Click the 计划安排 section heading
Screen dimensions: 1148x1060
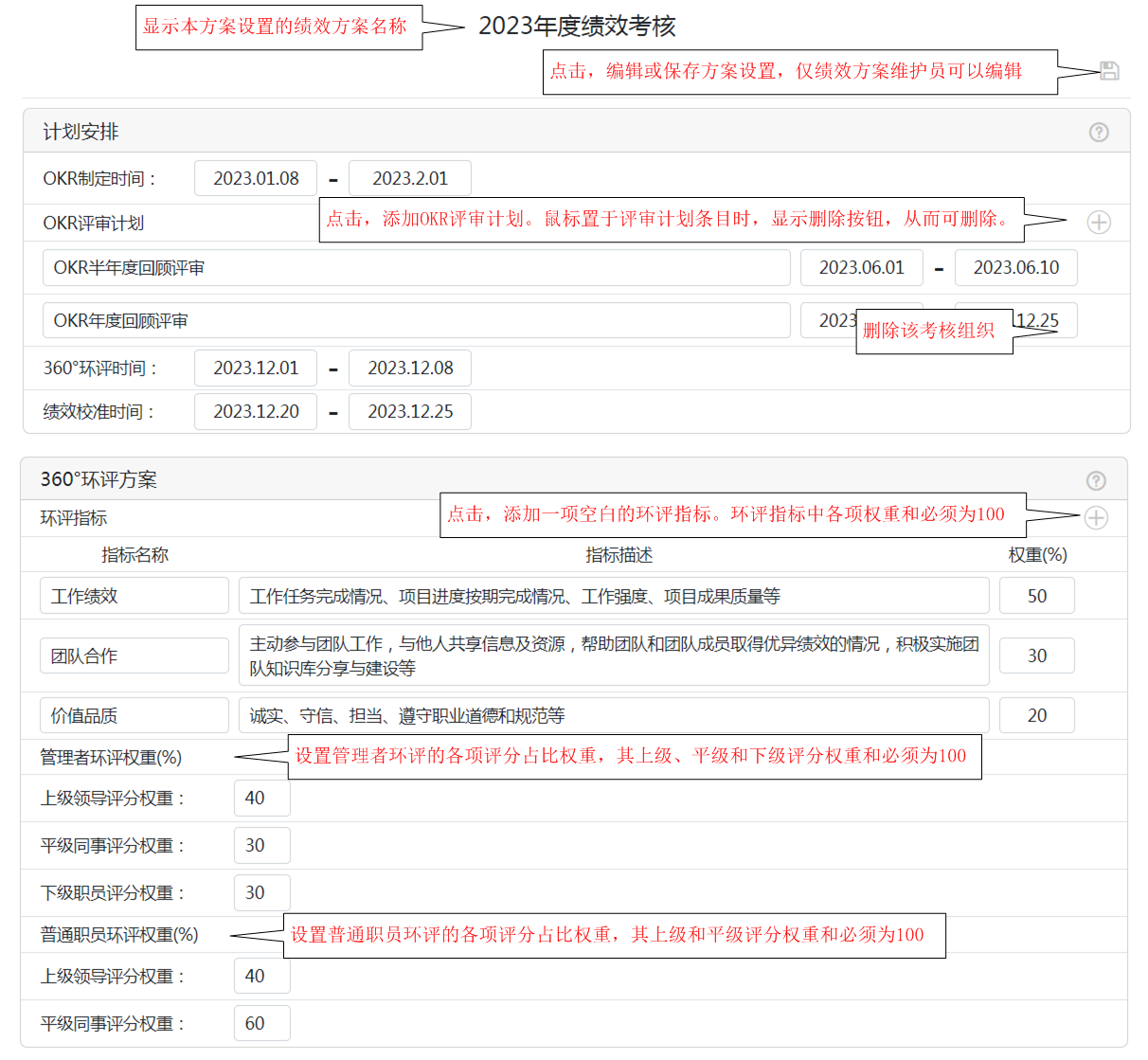pos(81,132)
